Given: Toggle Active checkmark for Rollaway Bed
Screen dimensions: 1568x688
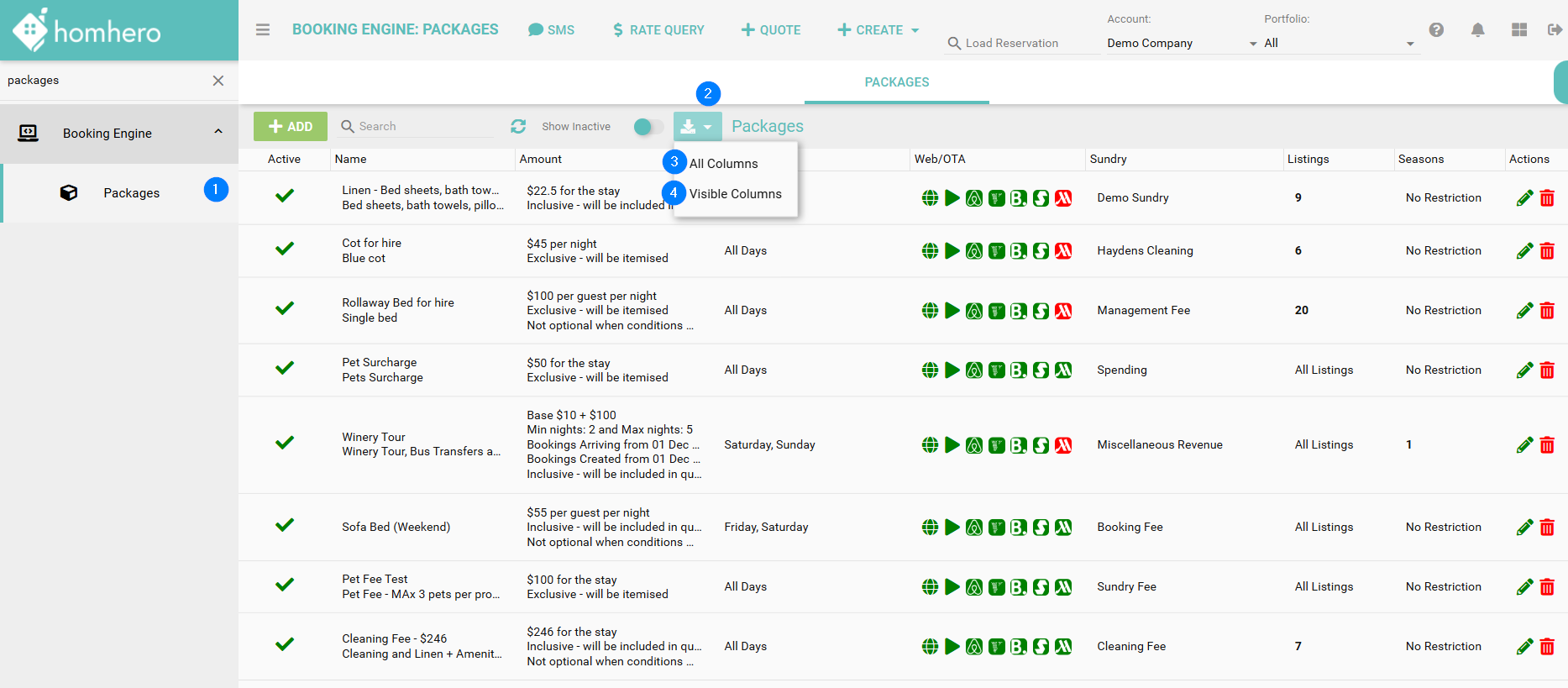Looking at the screenshot, I should point(285,308).
